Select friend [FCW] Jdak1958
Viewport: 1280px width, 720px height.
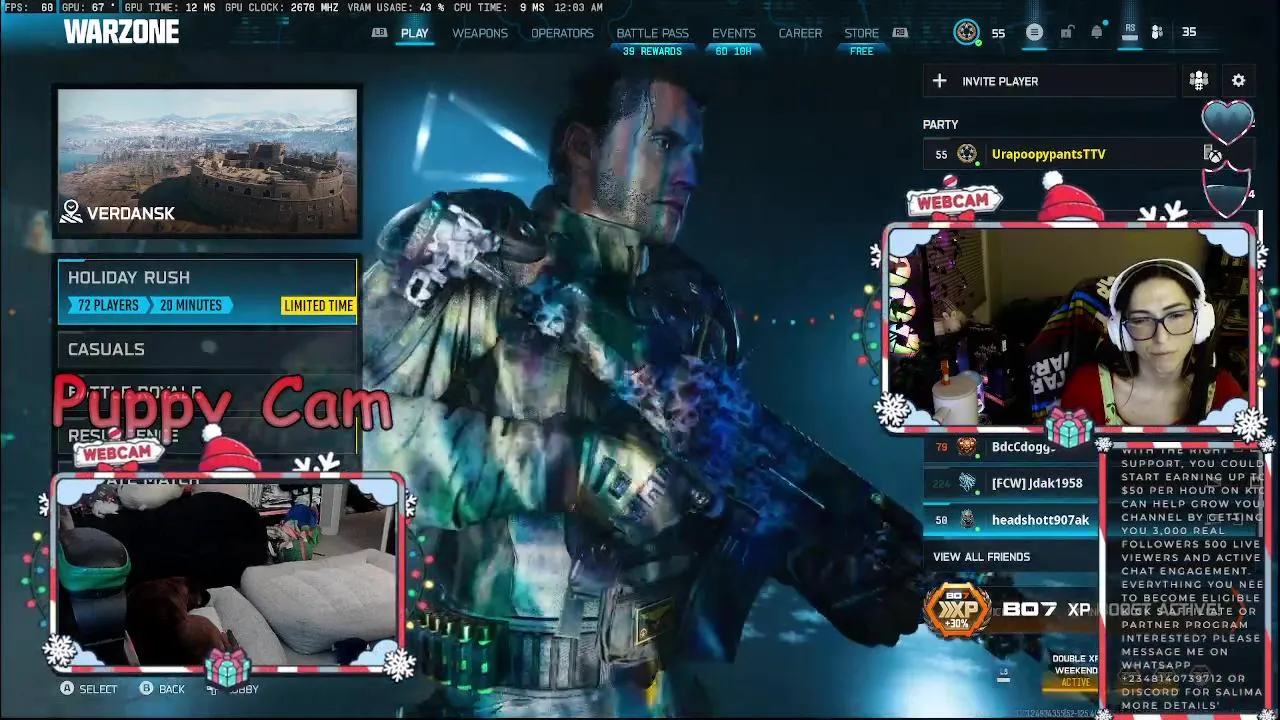(1009, 483)
